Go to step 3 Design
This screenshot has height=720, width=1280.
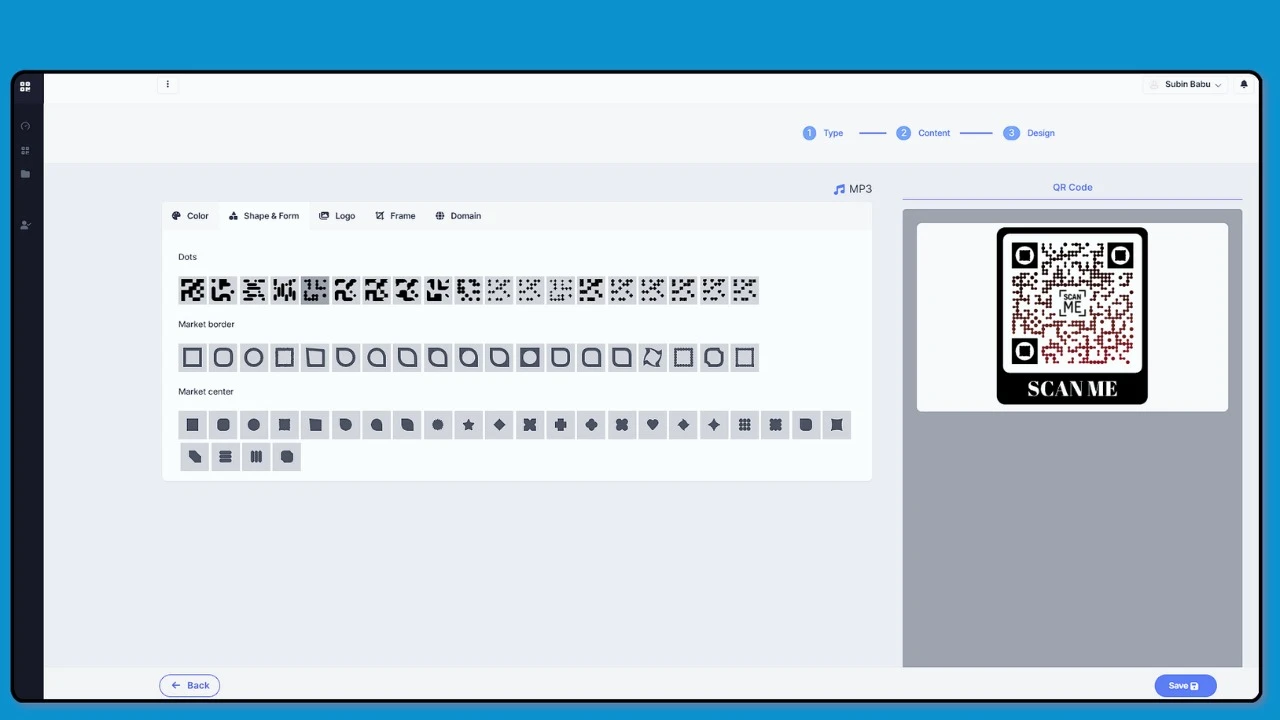click(1030, 133)
